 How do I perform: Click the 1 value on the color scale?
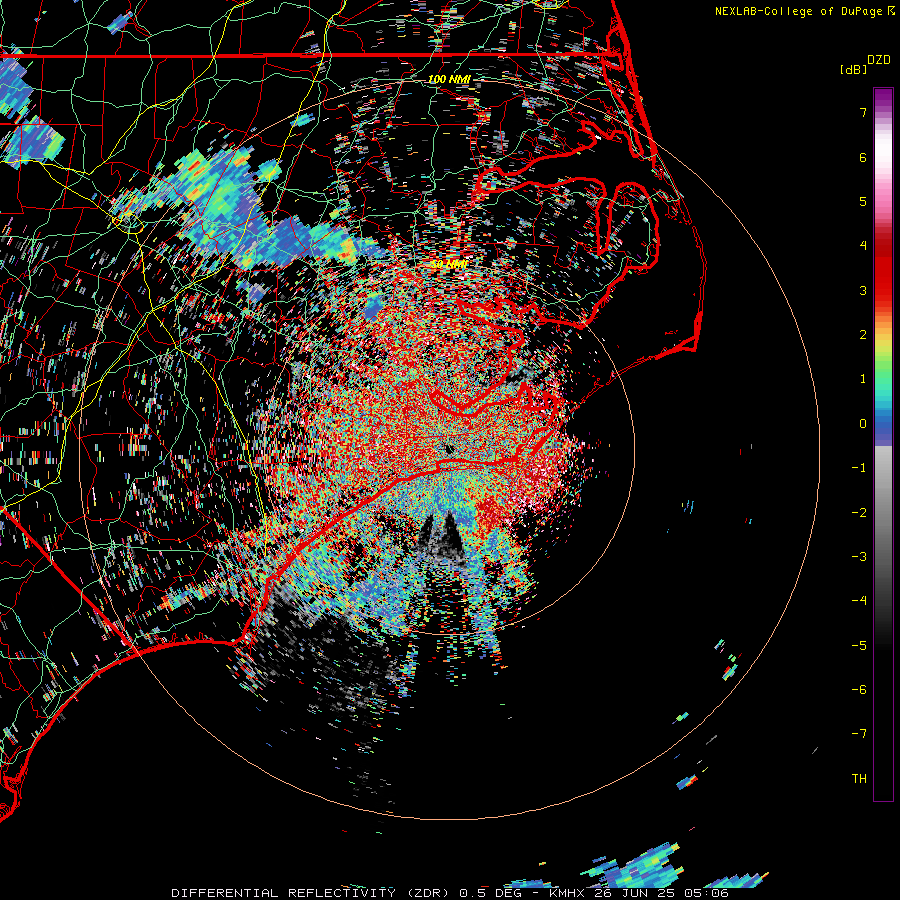pyautogui.click(x=863, y=379)
